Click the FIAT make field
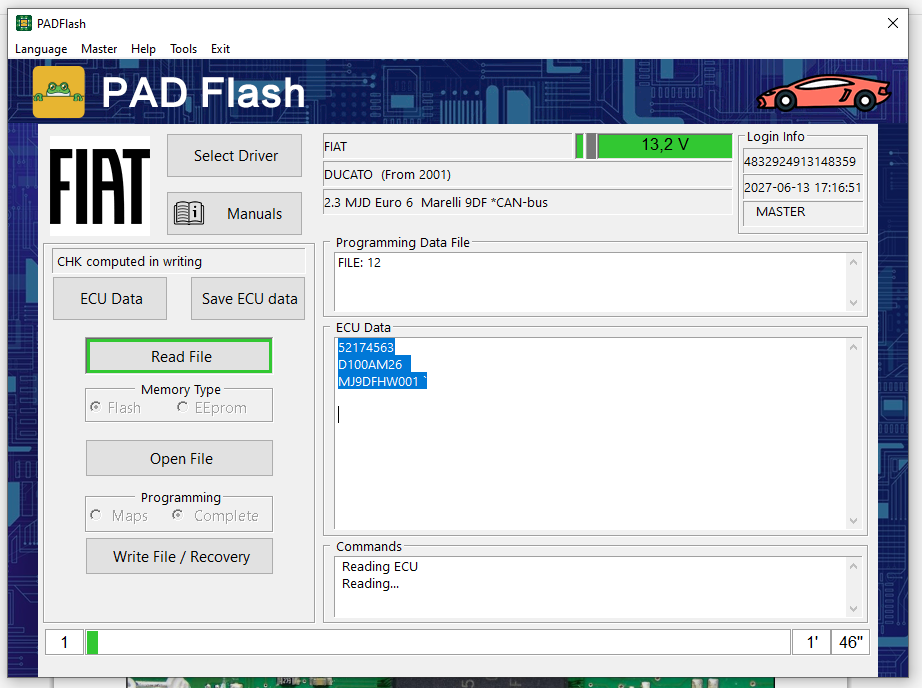 point(448,146)
